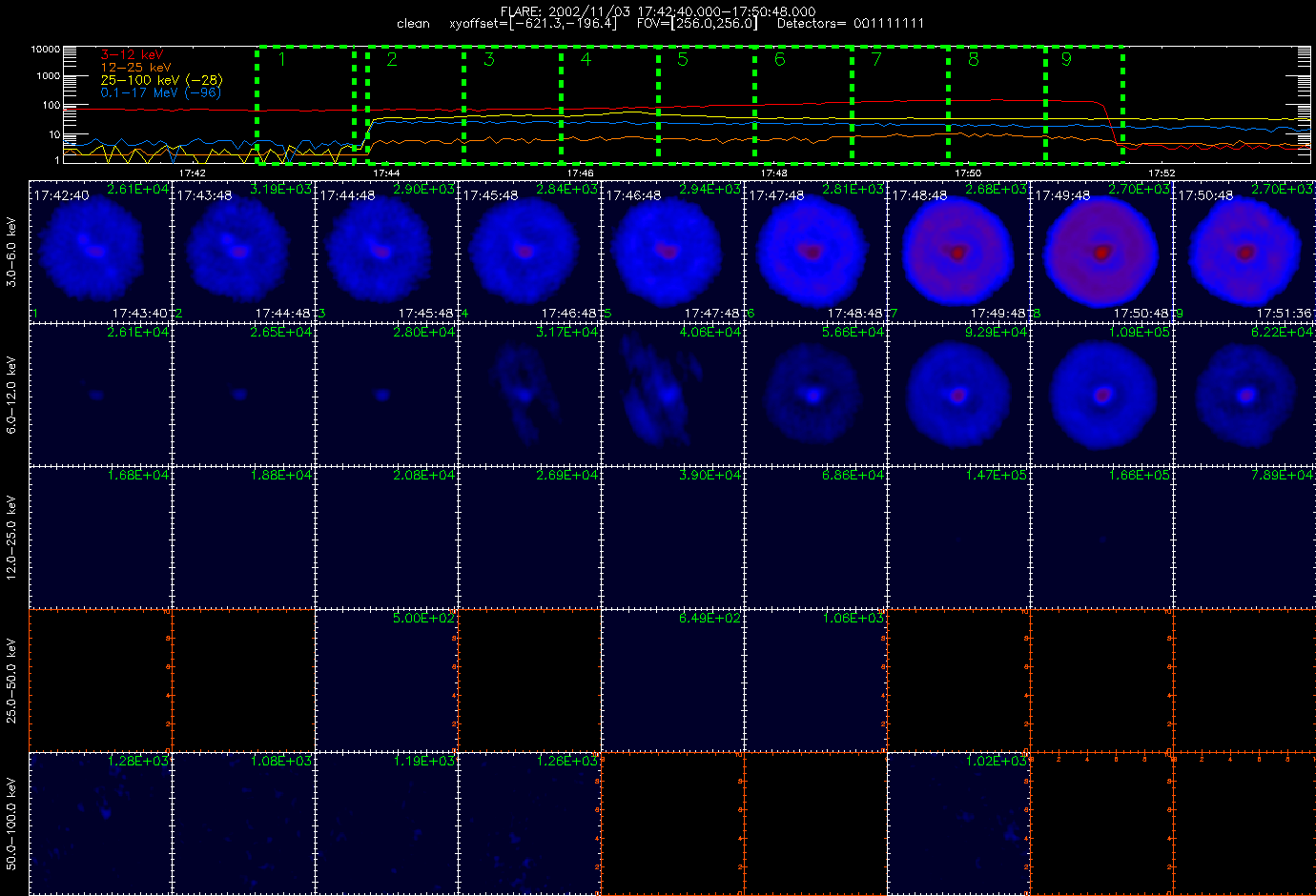Select interval marker 2 in the light curve

(x=392, y=59)
